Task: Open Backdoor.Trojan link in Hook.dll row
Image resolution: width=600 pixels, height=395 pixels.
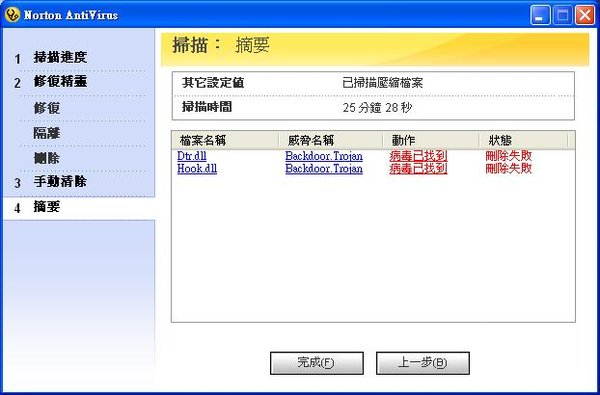Action: click(x=324, y=168)
